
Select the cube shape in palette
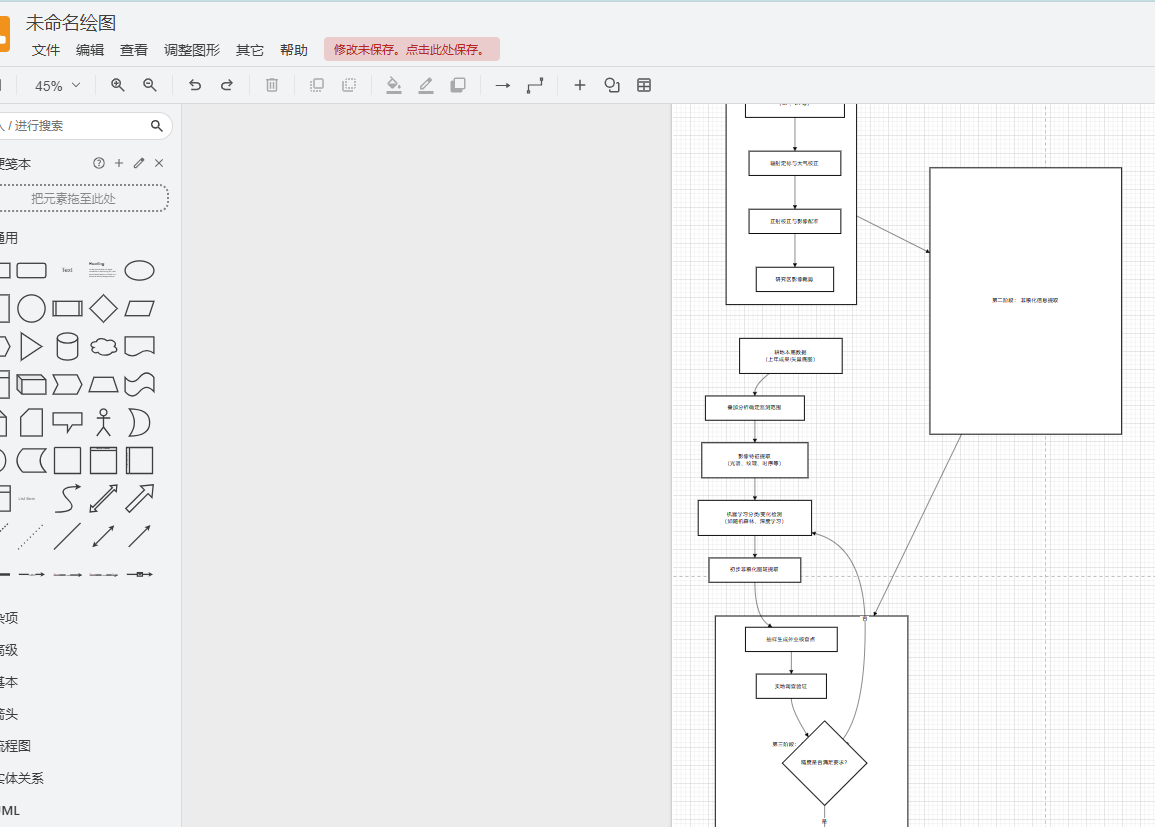click(x=32, y=384)
